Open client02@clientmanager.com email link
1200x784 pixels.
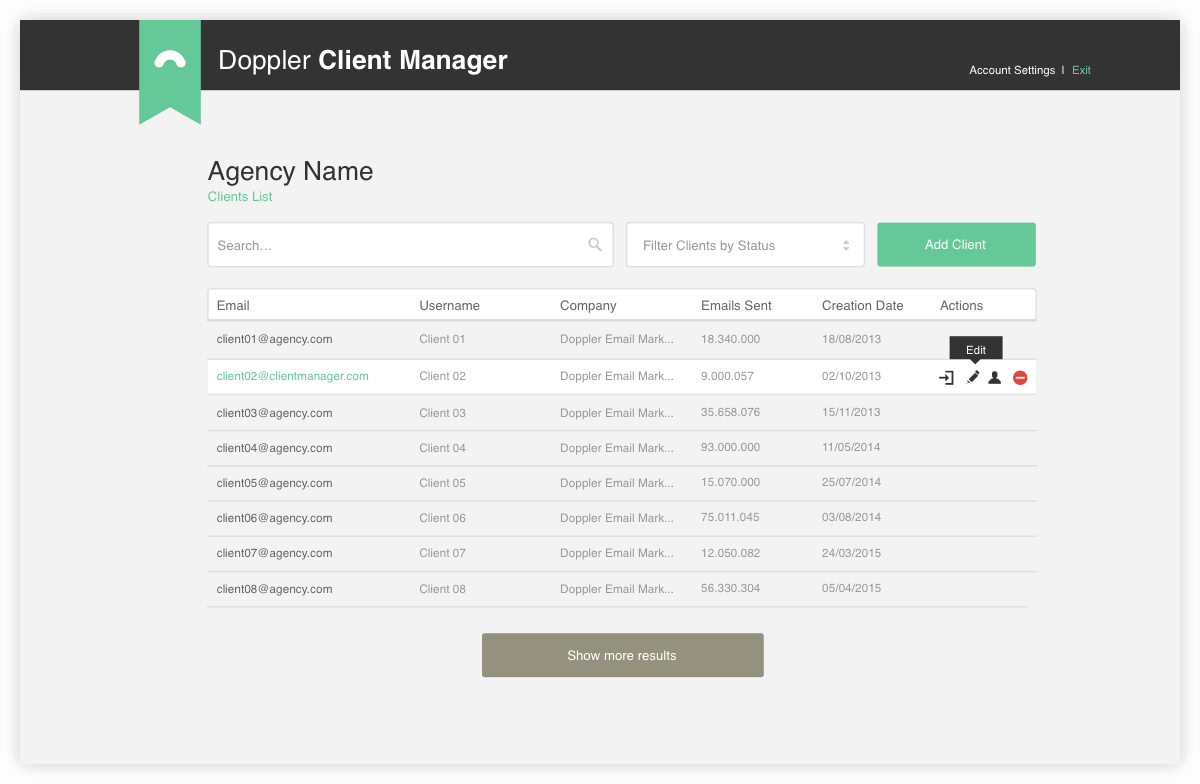tap(293, 376)
